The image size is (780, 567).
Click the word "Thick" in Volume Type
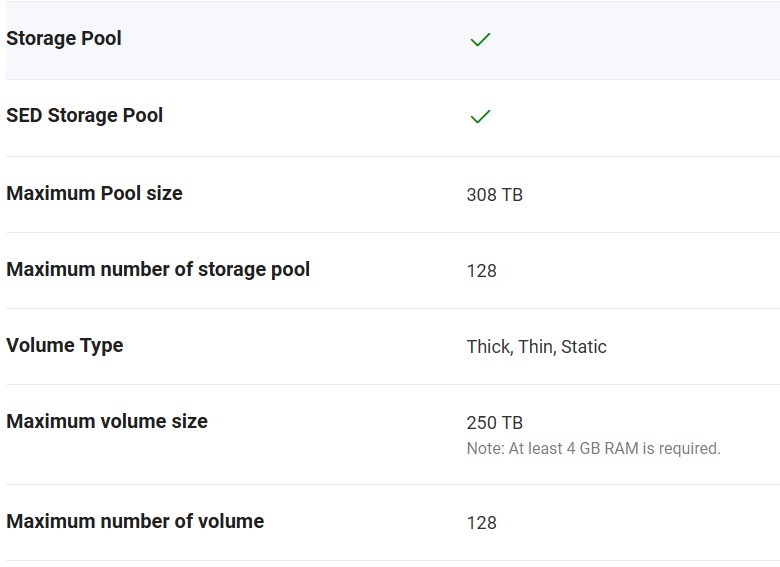coord(488,347)
